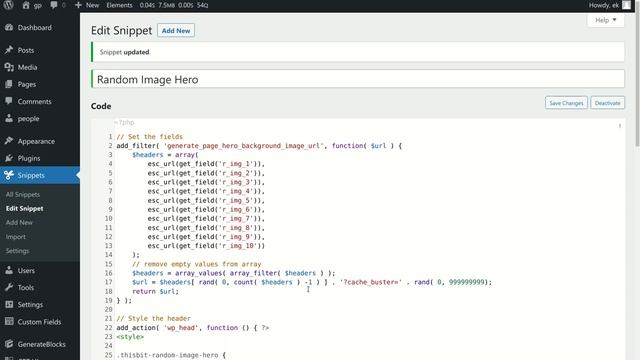Click the GenerateBlocks icon
Image resolution: width=640 pixels, height=360 pixels.
tap(9, 344)
